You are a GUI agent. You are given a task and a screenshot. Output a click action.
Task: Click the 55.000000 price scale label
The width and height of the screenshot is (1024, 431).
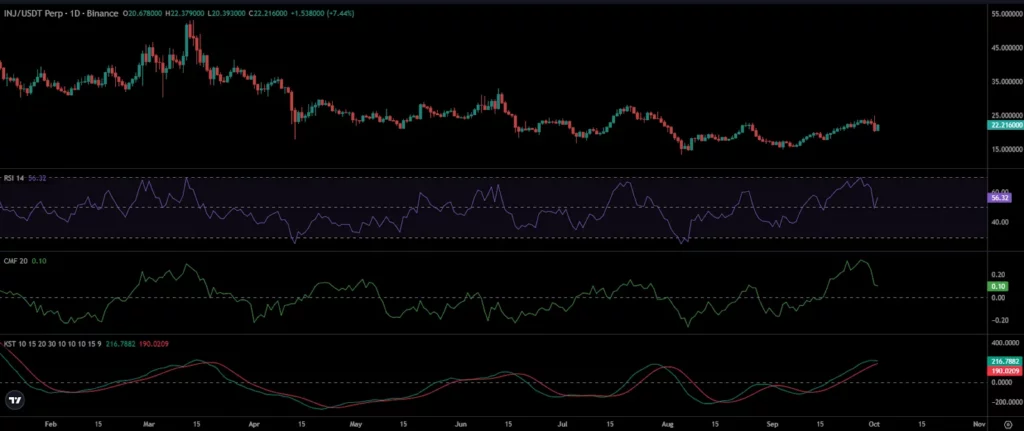pos(1006,14)
